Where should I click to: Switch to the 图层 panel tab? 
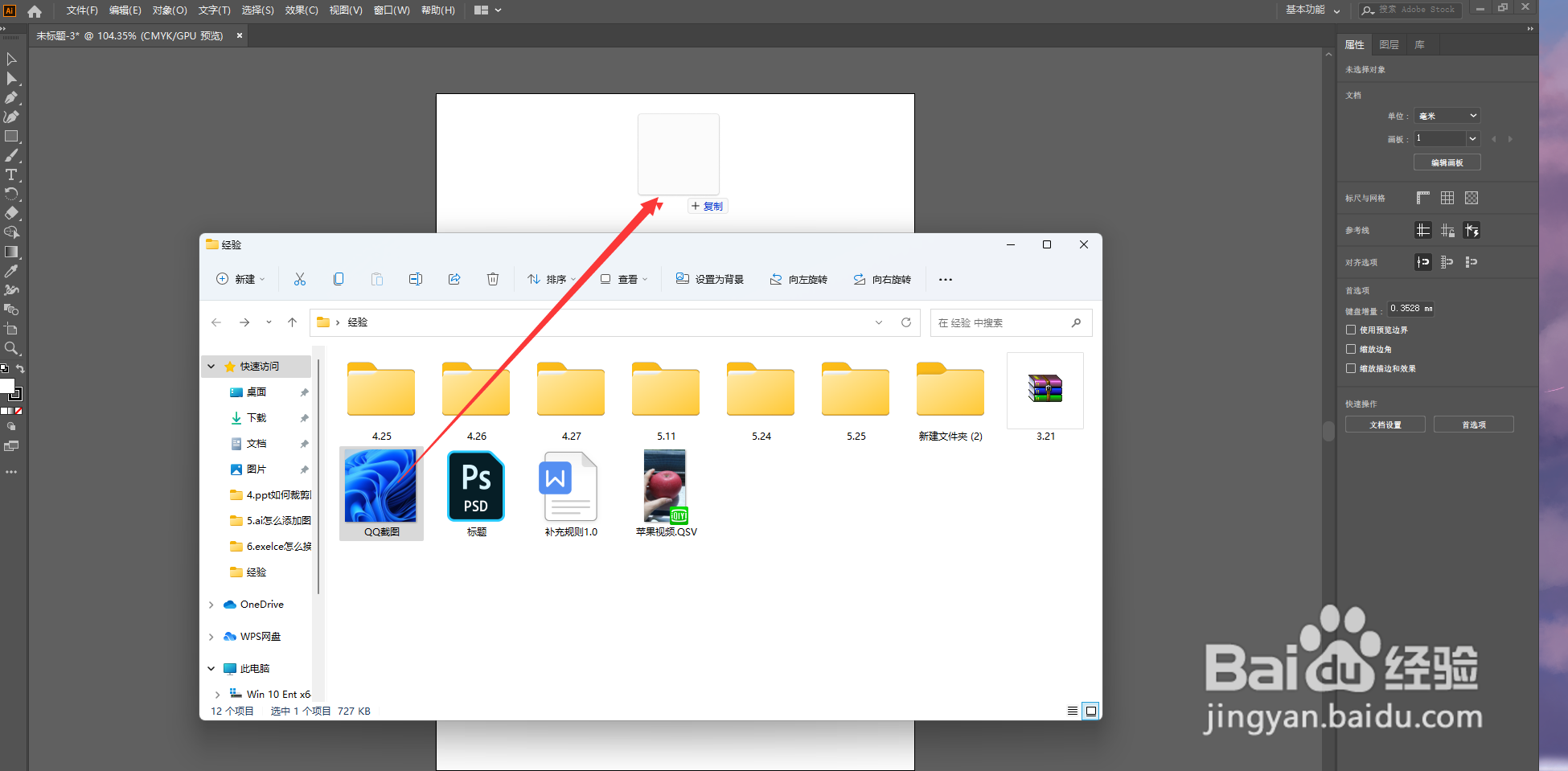coord(1389,45)
